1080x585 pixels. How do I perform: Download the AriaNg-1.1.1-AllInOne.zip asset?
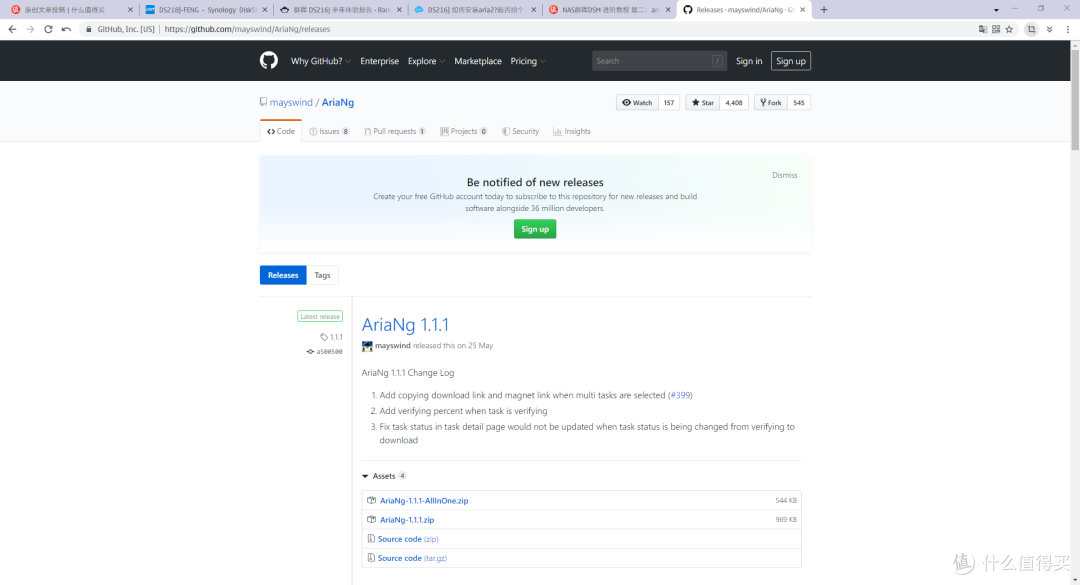point(425,500)
